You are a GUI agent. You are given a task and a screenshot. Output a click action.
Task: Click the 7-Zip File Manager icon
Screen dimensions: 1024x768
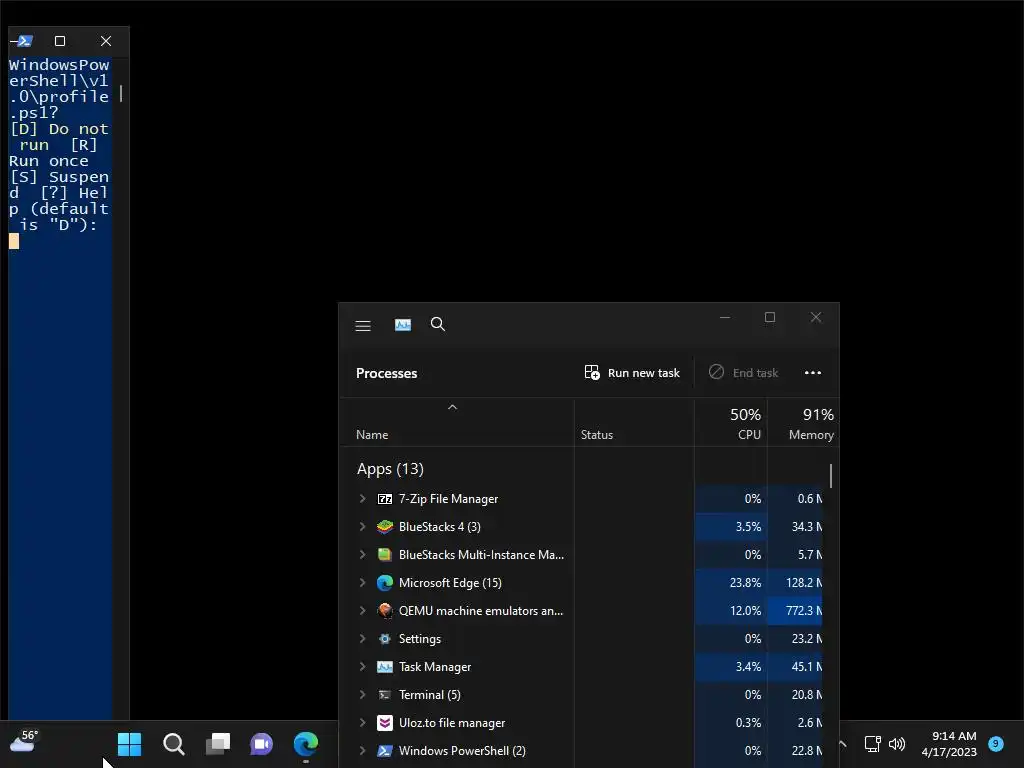point(385,499)
